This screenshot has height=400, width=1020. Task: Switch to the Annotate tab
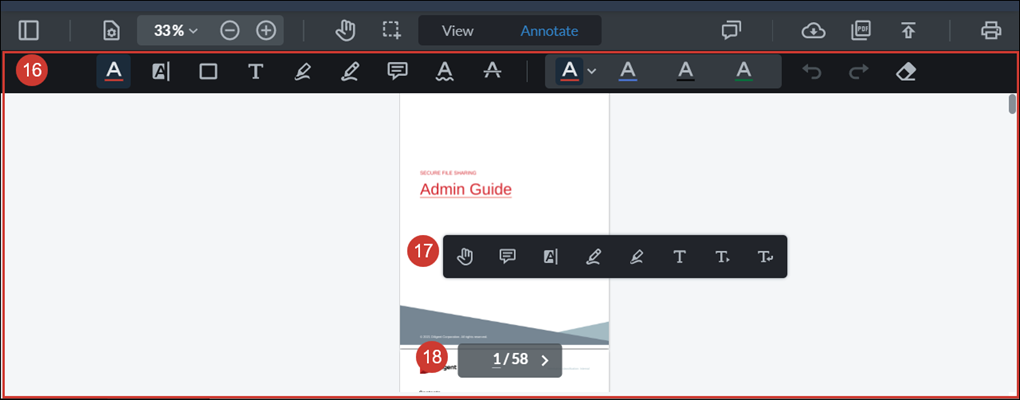(x=549, y=30)
